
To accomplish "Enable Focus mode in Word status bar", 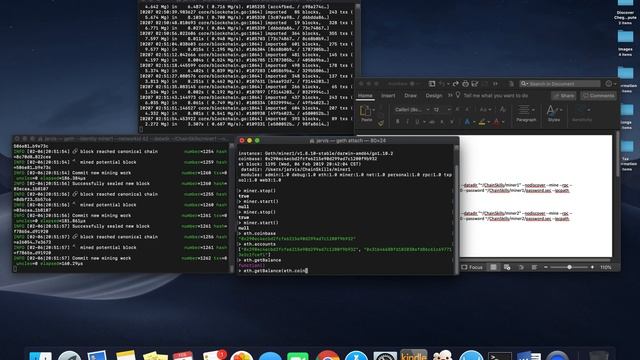I will coord(472,267).
